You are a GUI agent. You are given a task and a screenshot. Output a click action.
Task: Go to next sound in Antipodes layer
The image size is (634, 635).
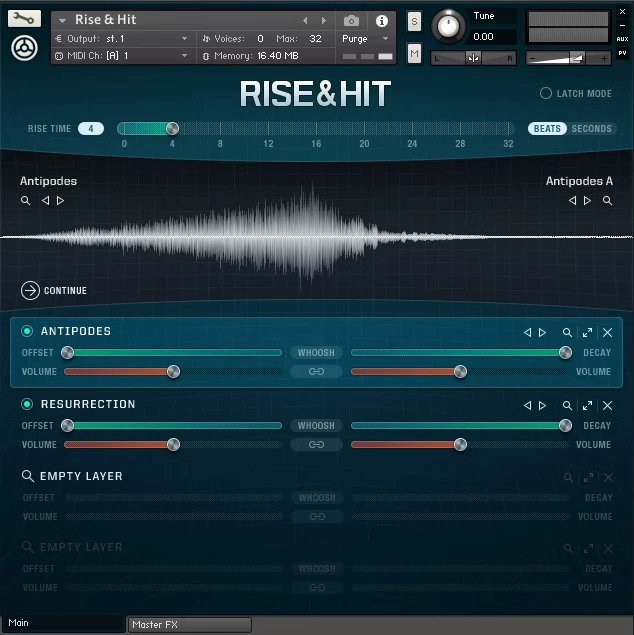[x=543, y=332]
